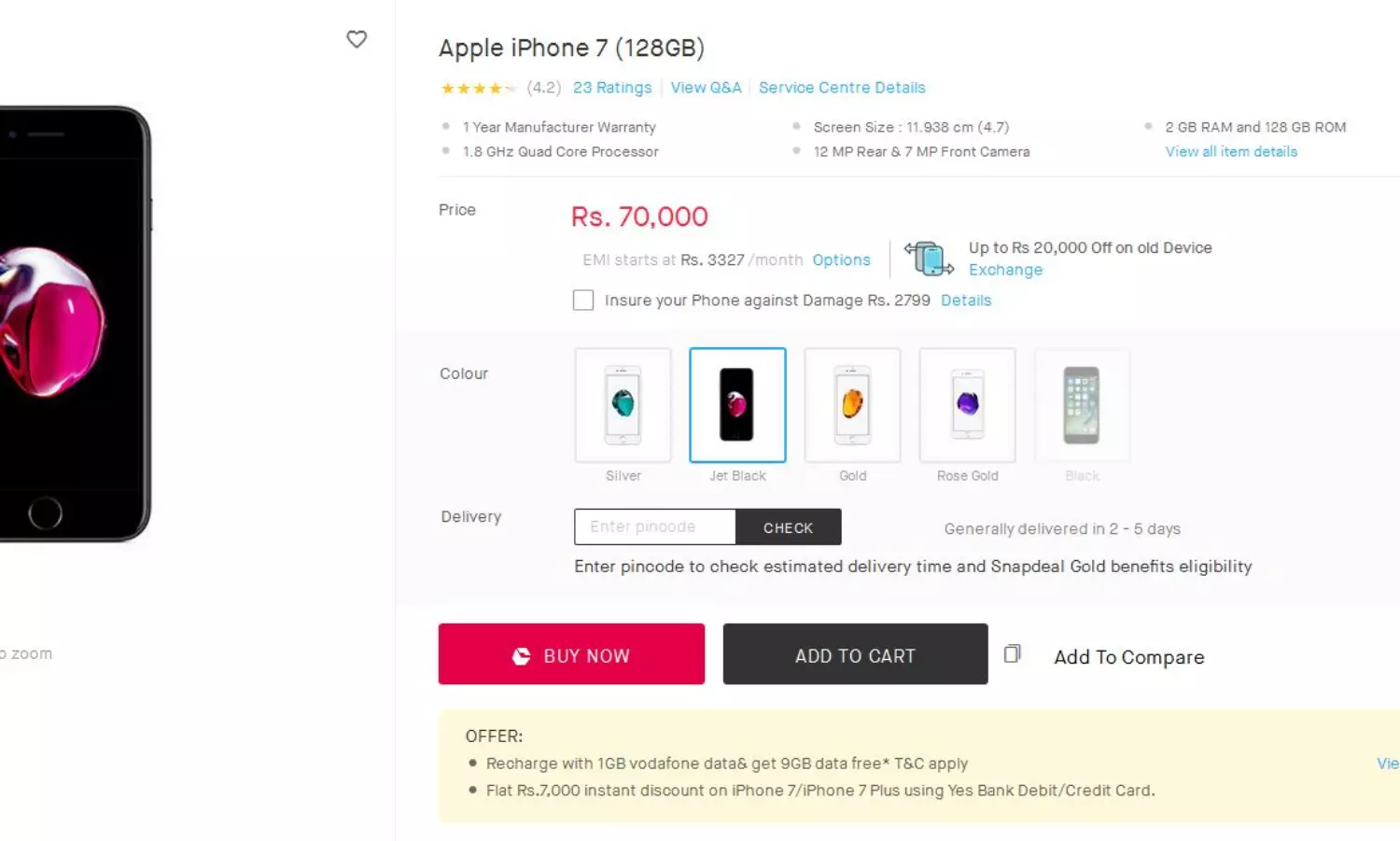Click the wishlist heart icon
This screenshot has width=1400, height=841.
coord(357,39)
